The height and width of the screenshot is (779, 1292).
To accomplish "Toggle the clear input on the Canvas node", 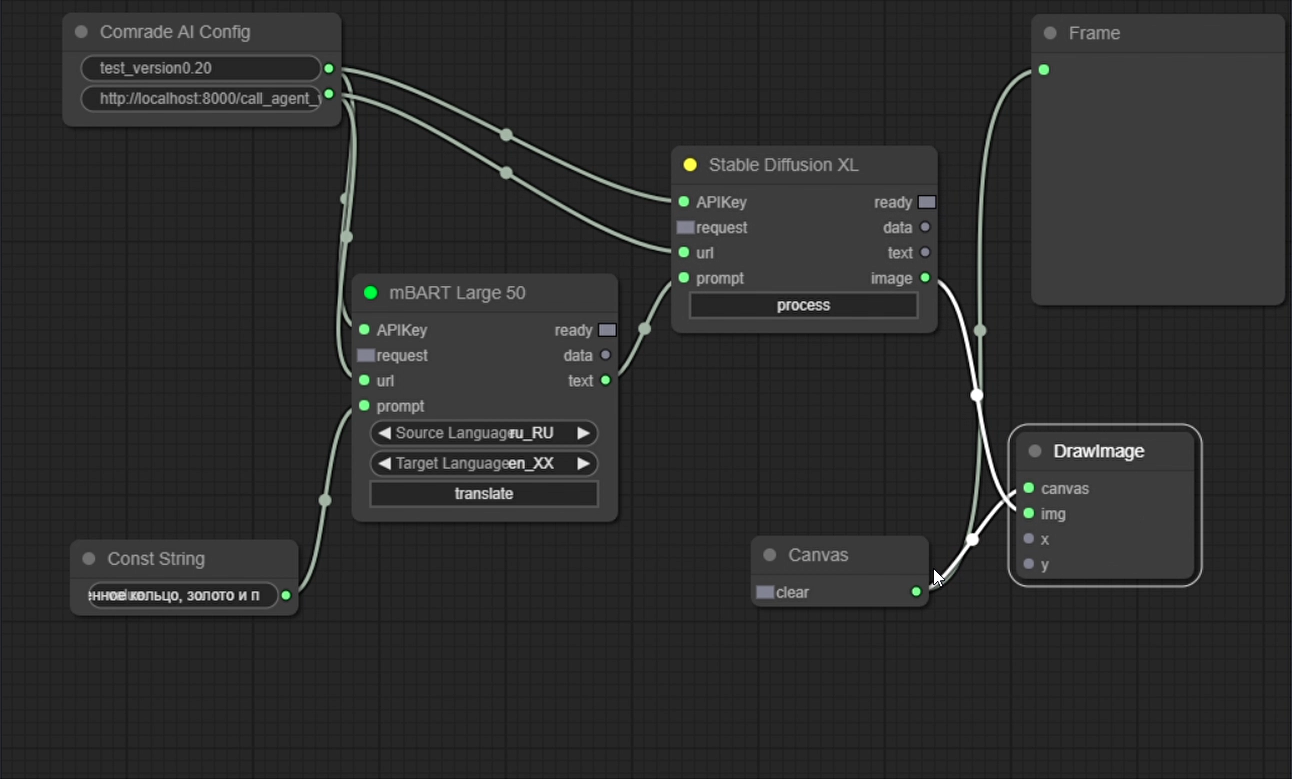I will (x=766, y=592).
